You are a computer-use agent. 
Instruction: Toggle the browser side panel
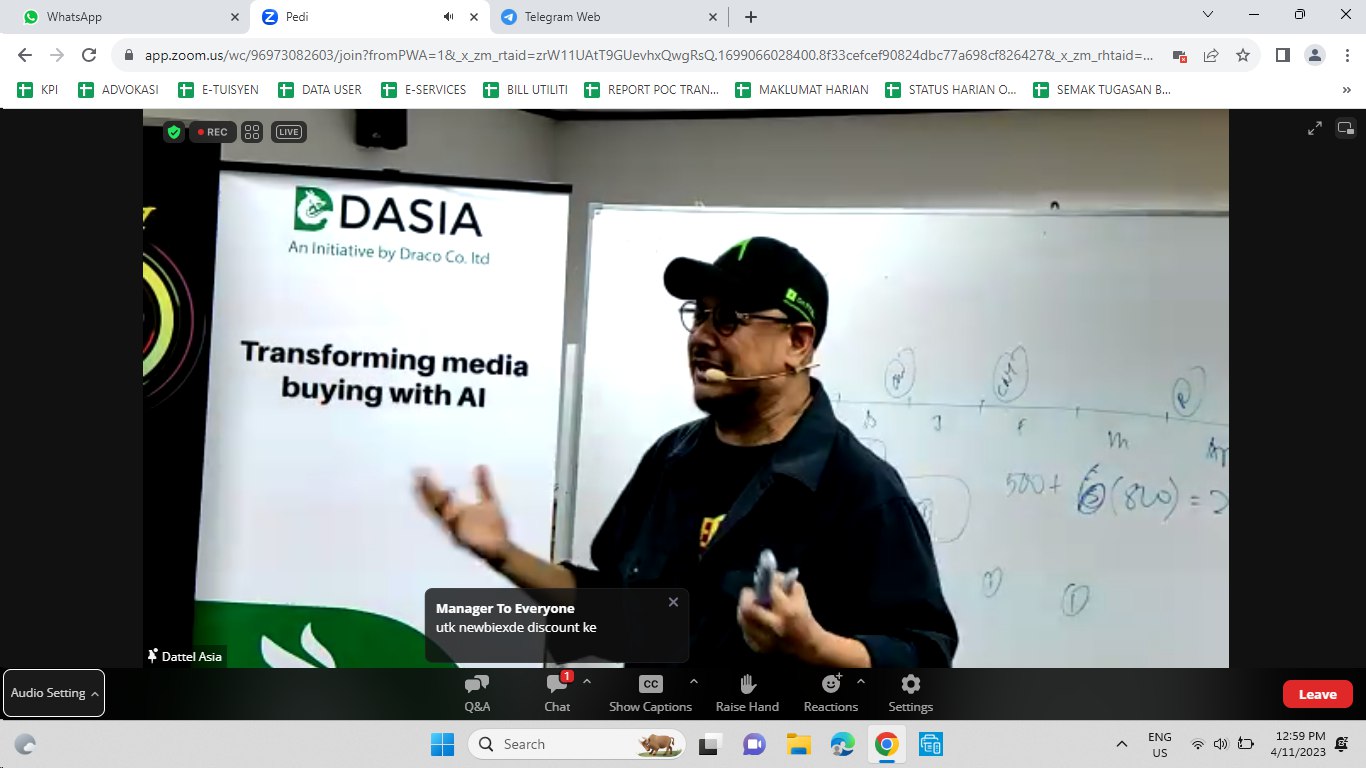click(1283, 55)
